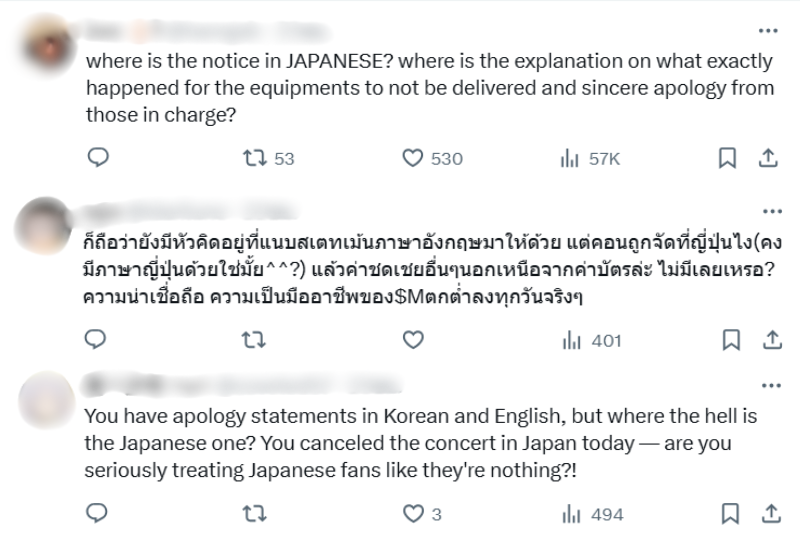
Task: Open the first commenter's profile avatar
Action: 47,42
